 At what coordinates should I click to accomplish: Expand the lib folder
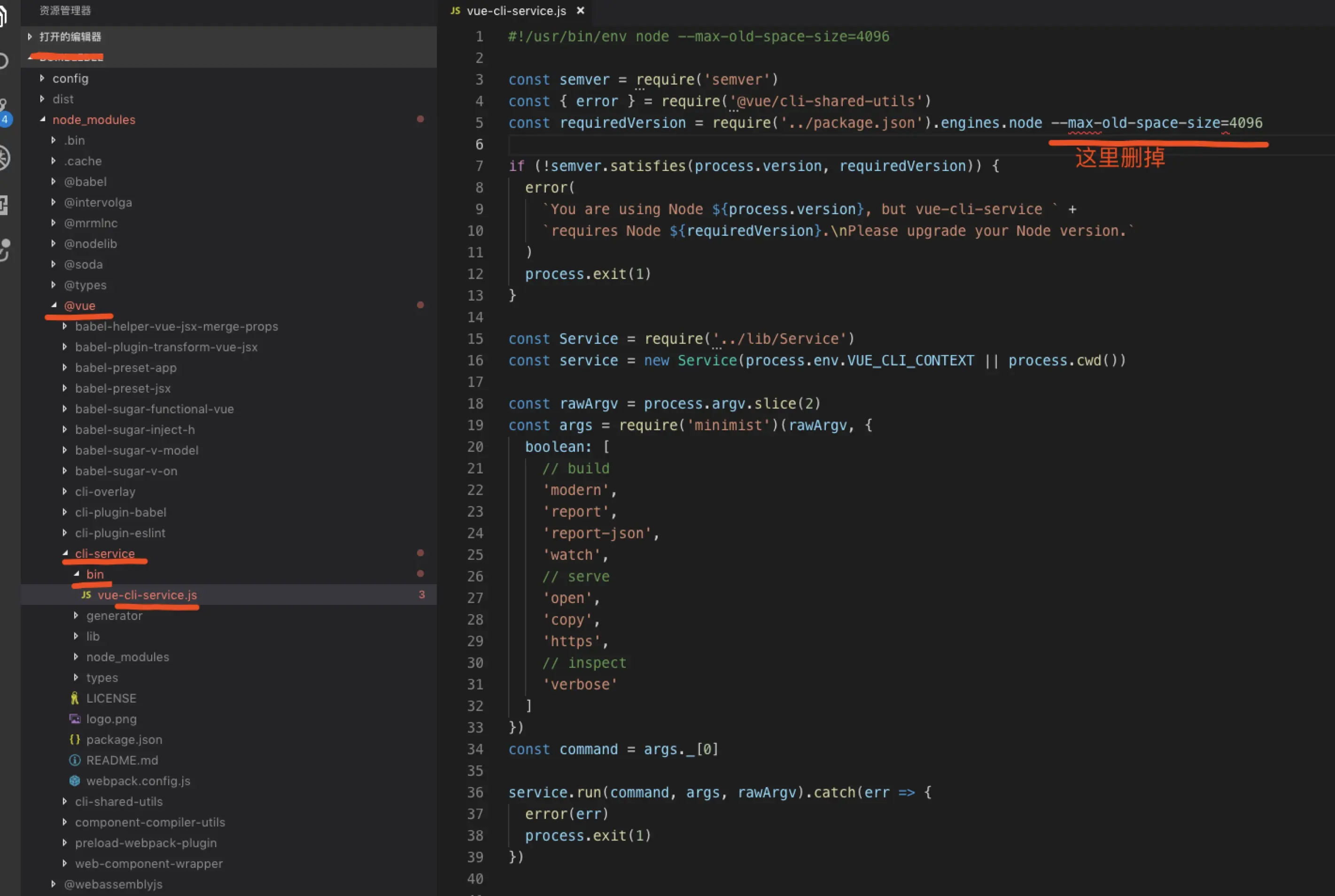(229, 636)
